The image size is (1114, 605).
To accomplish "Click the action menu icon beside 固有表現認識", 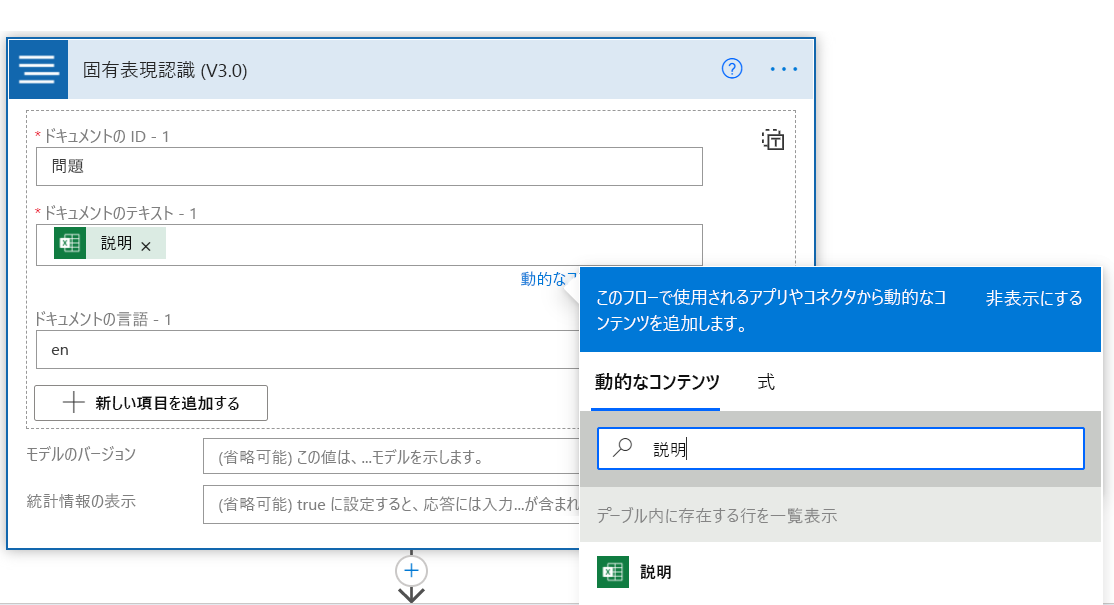I will (38, 70).
